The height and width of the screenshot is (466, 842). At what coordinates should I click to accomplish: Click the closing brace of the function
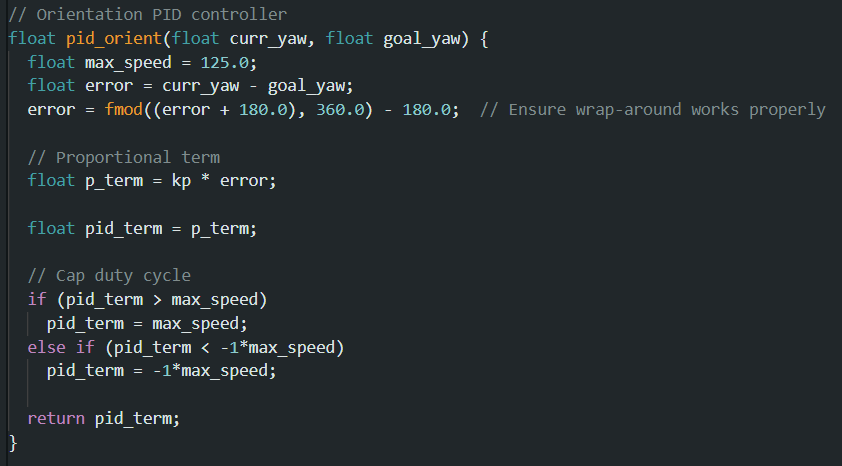pyautogui.click(x=13, y=443)
